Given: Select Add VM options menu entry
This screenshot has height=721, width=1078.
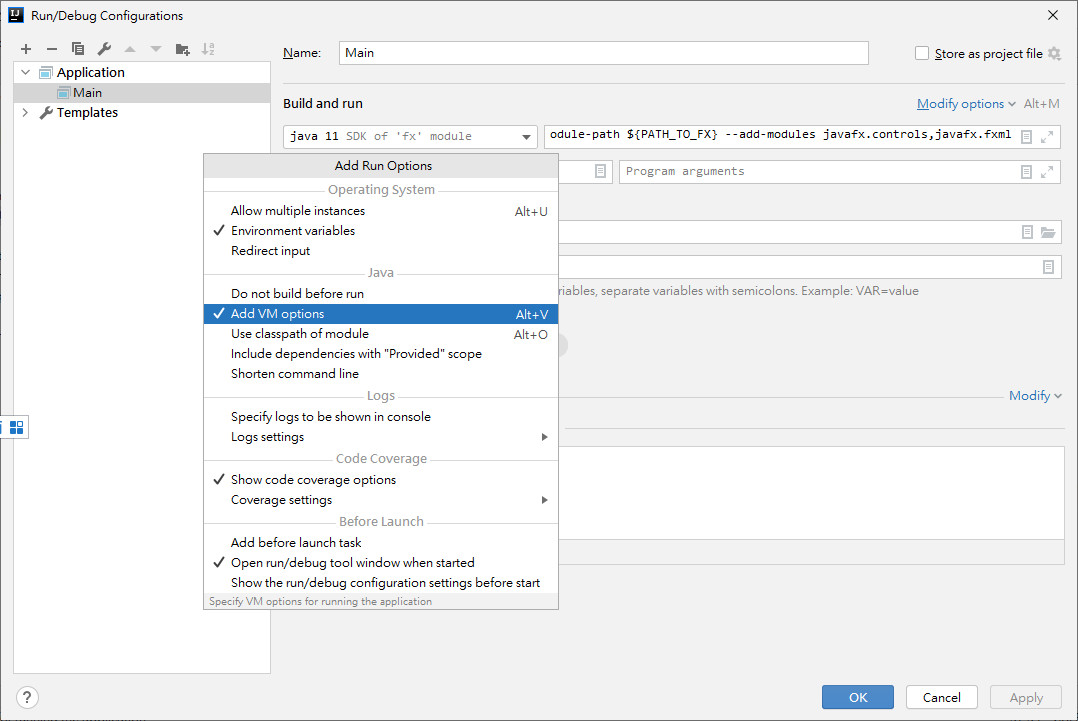Looking at the screenshot, I should pyautogui.click(x=277, y=314).
